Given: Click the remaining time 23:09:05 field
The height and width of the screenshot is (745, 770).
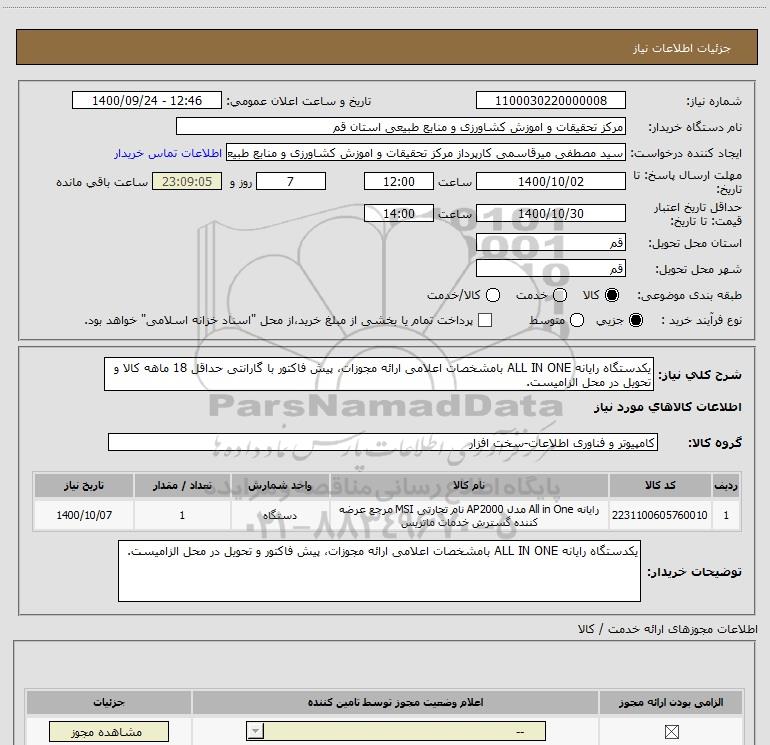Looking at the screenshot, I should (x=187, y=181).
